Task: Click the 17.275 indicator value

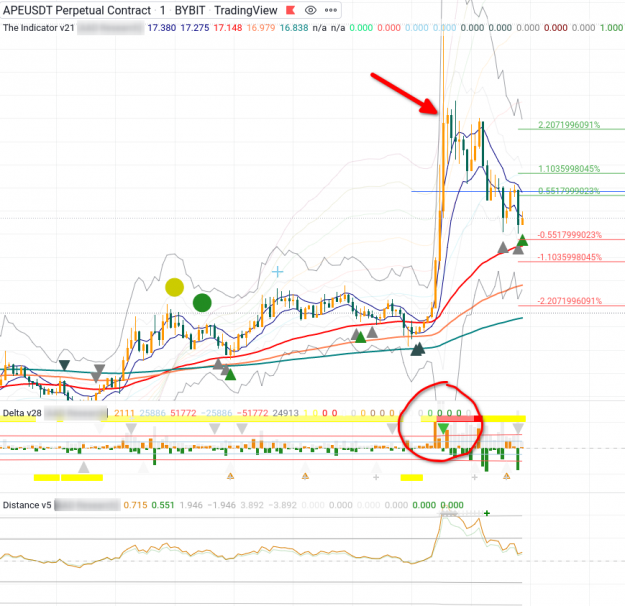Action: click(195, 28)
